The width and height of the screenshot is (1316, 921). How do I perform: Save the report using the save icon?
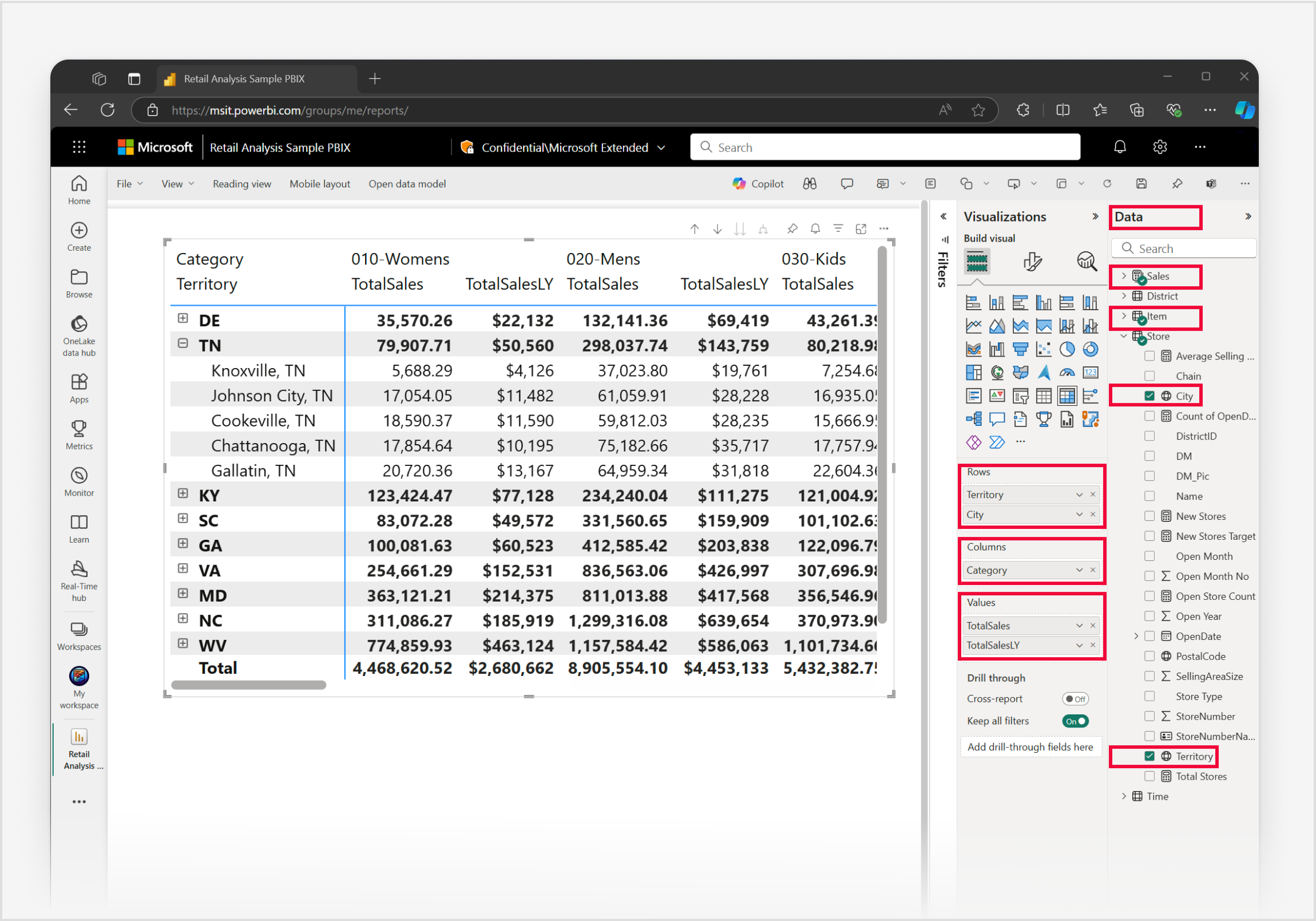[1141, 184]
